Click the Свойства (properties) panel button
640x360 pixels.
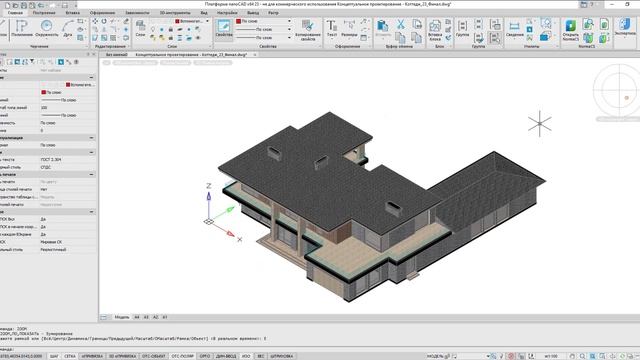224,29
